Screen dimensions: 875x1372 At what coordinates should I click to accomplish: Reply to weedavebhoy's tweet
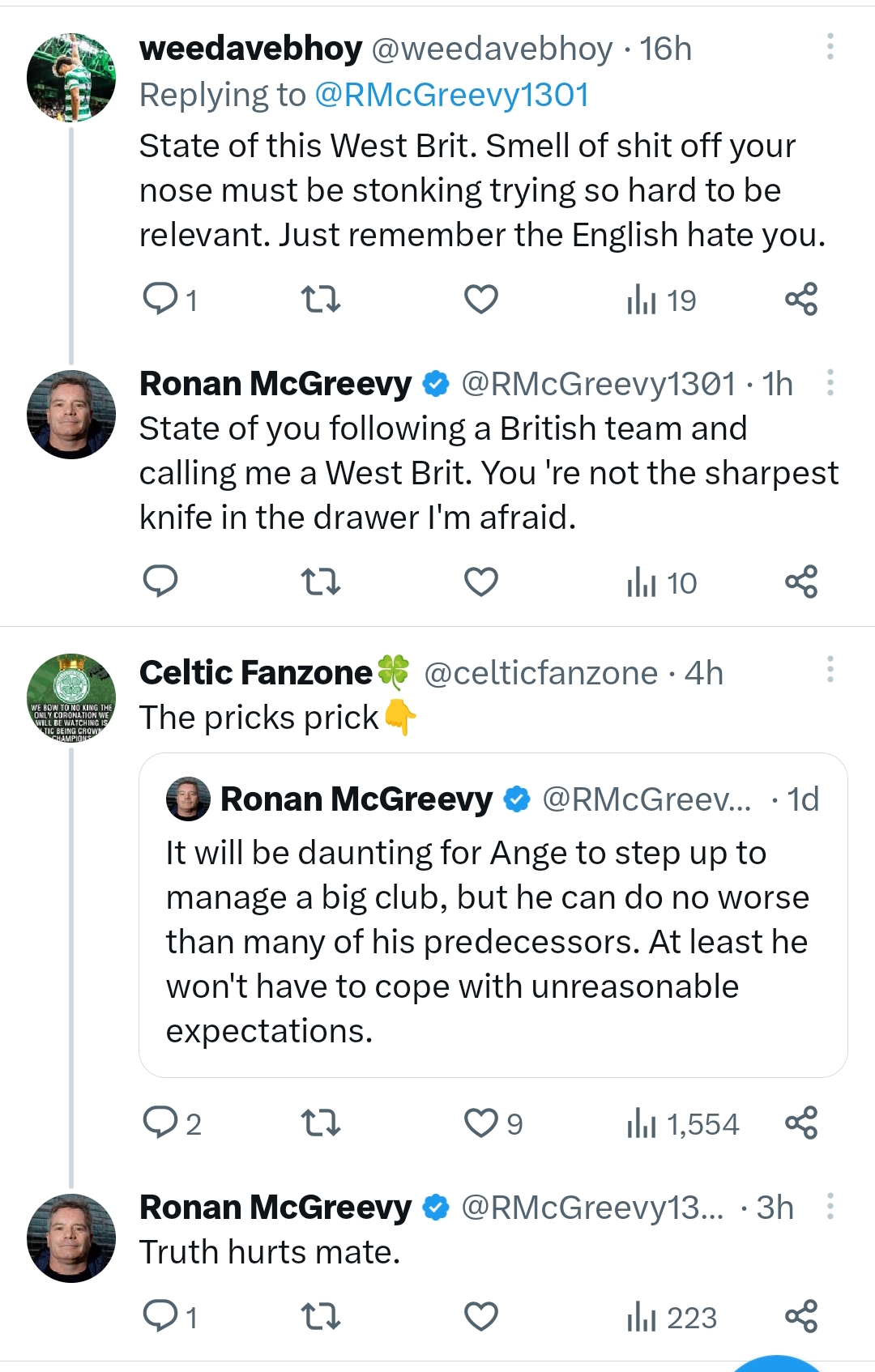160,300
